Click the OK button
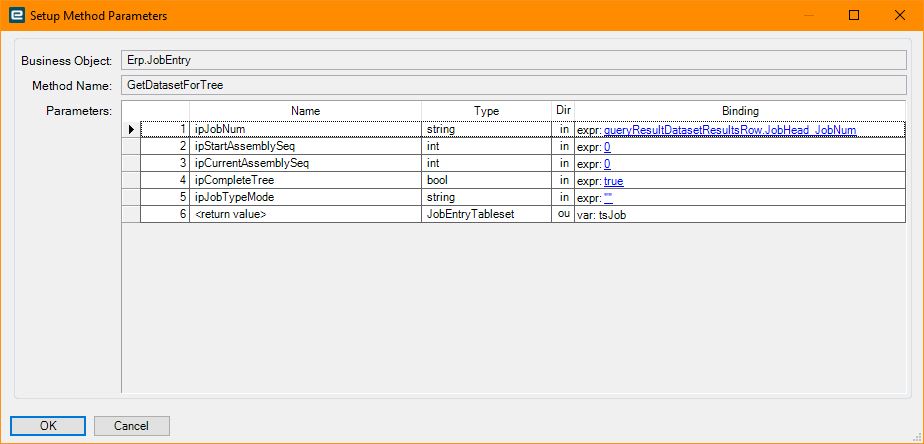 click(x=48, y=426)
